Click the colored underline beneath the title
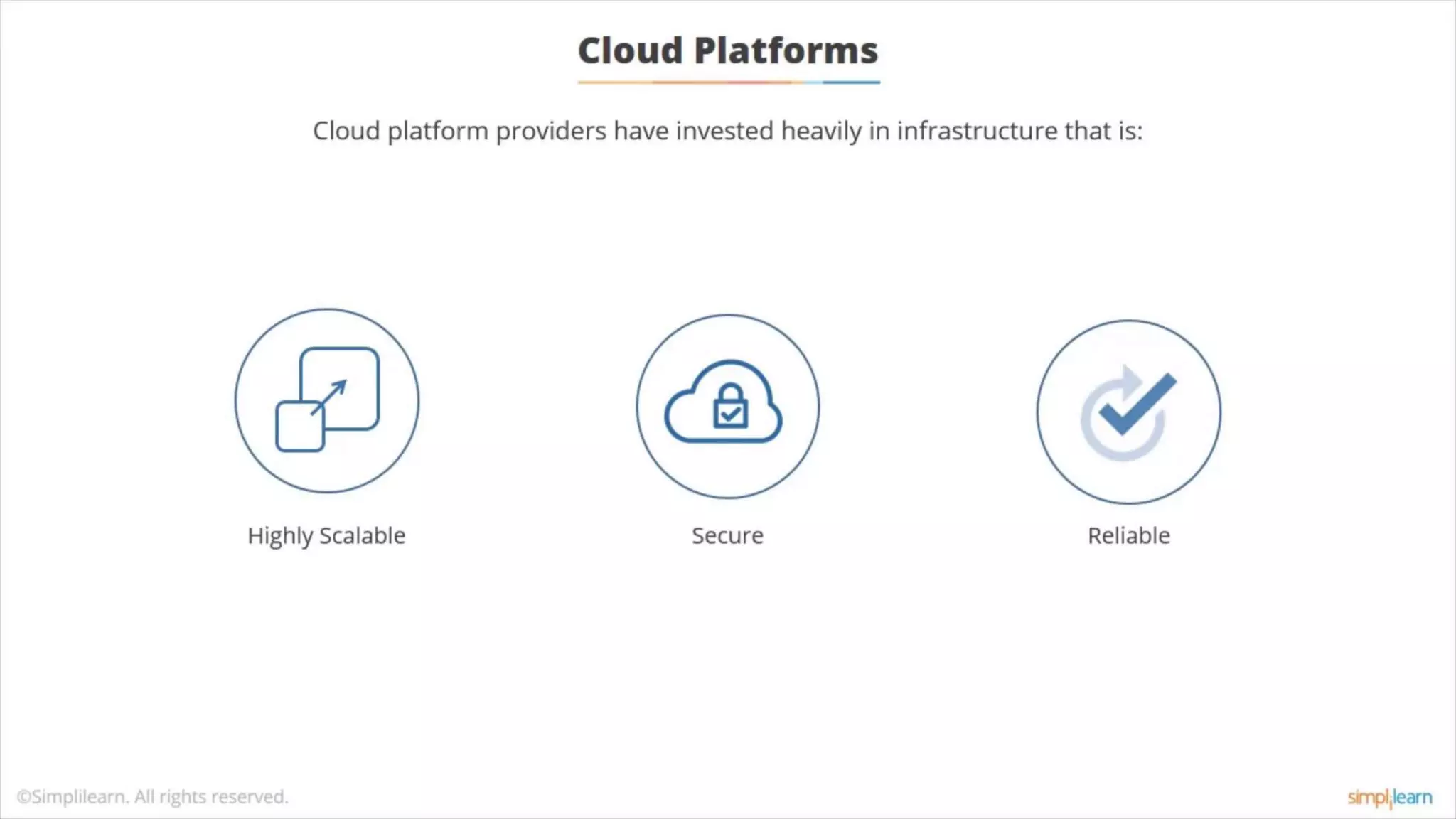Viewport: 1456px width, 819px height. (728, 82)
